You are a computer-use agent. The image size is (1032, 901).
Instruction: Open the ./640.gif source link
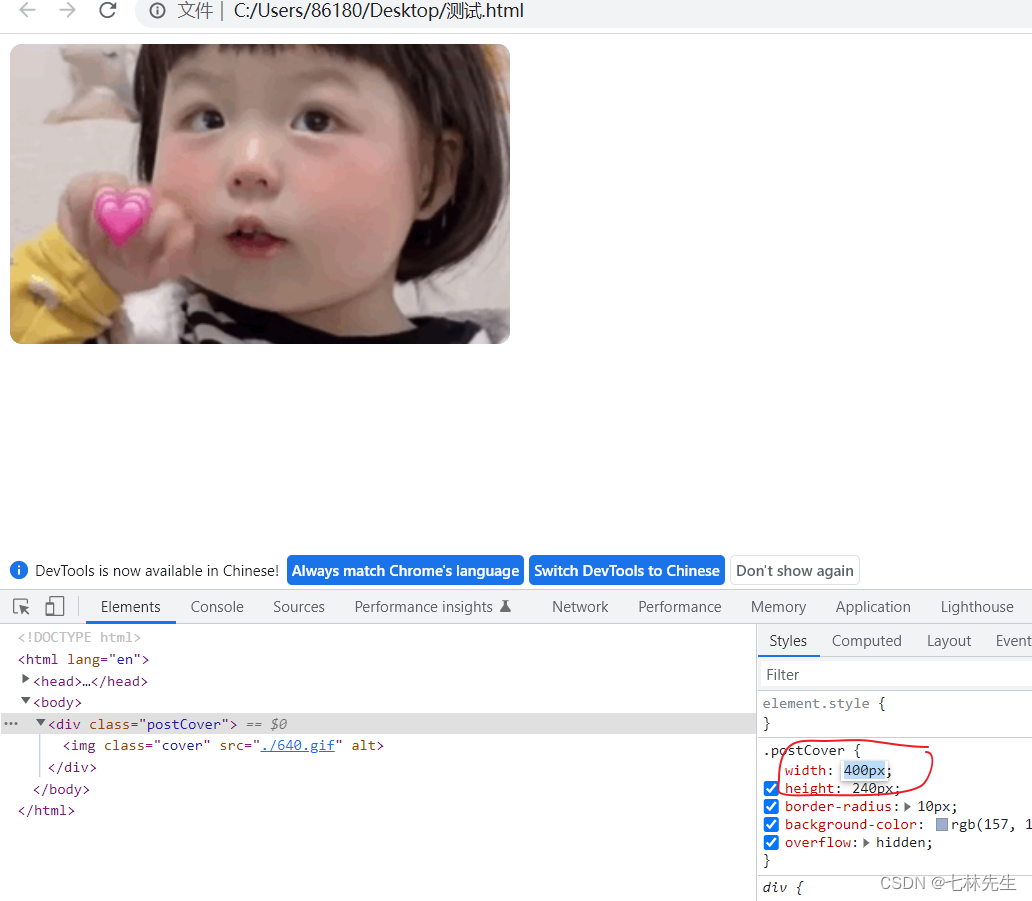click(x=297, y=745)
